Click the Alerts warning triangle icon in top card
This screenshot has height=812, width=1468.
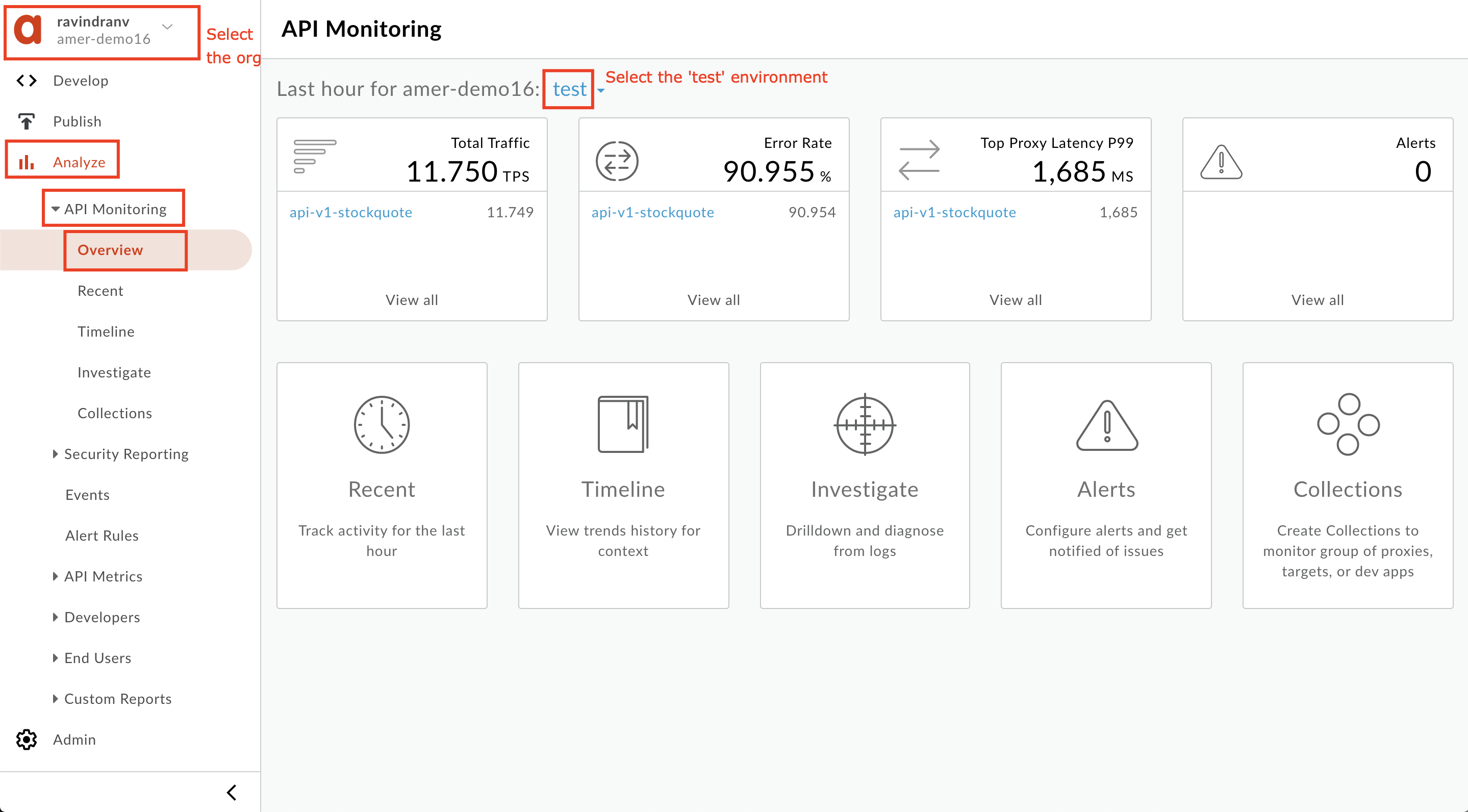[x=1221, y=162]
